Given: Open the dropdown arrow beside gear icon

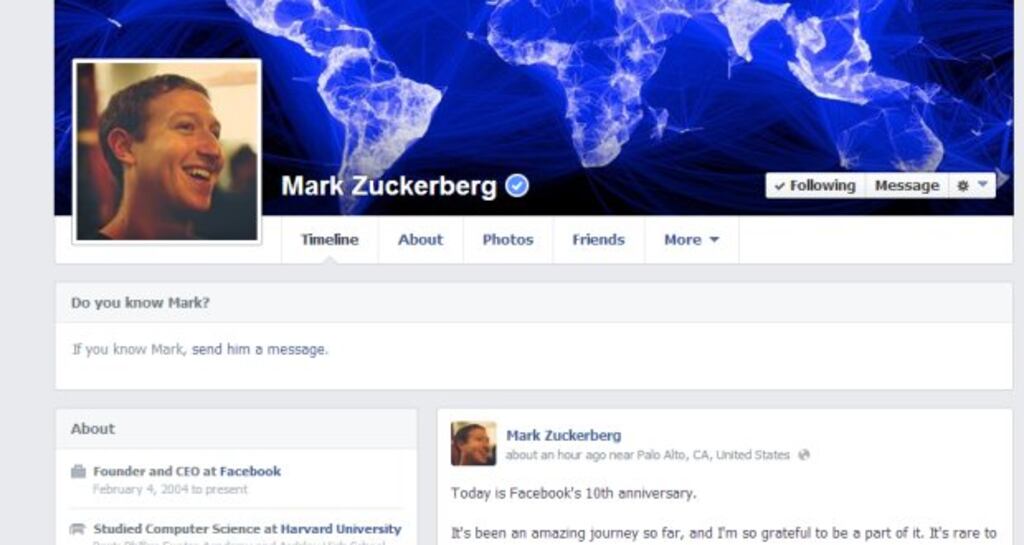Looking at the screenshot, I should (x=983, y=185).
